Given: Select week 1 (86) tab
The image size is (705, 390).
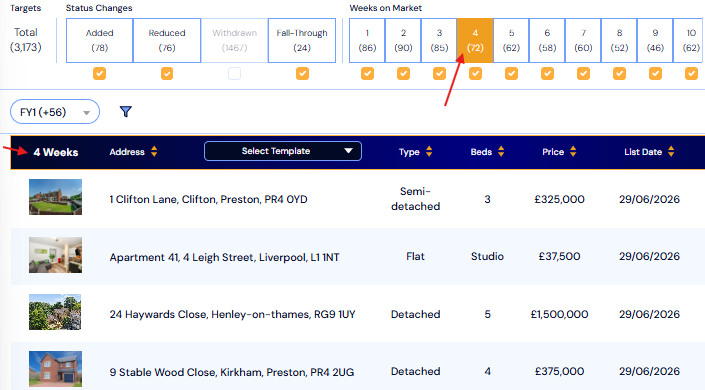Looking at the screenshot, I should pos(367,40).
